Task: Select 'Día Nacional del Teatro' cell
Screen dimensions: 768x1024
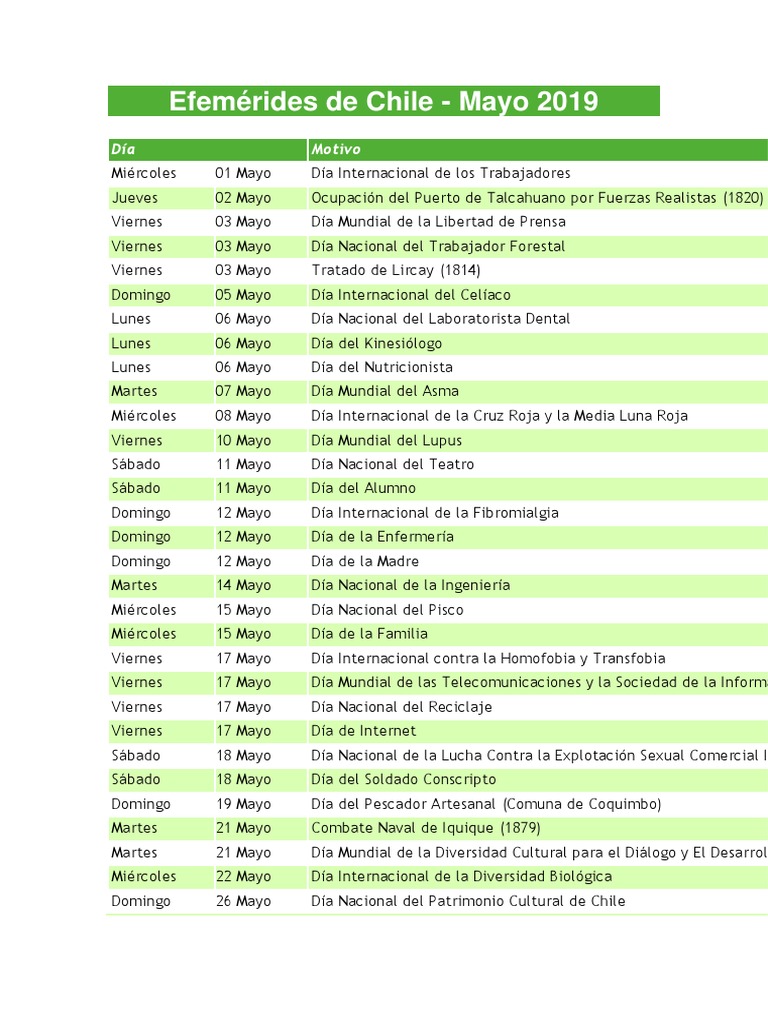Action: click(392, 464)
